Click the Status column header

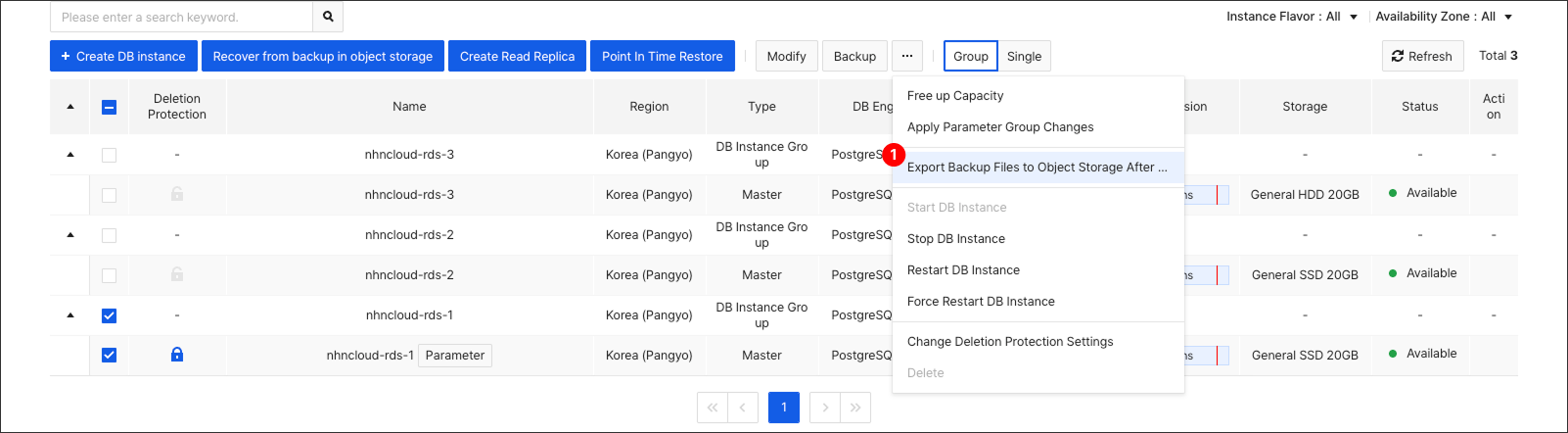point(1419,107)
